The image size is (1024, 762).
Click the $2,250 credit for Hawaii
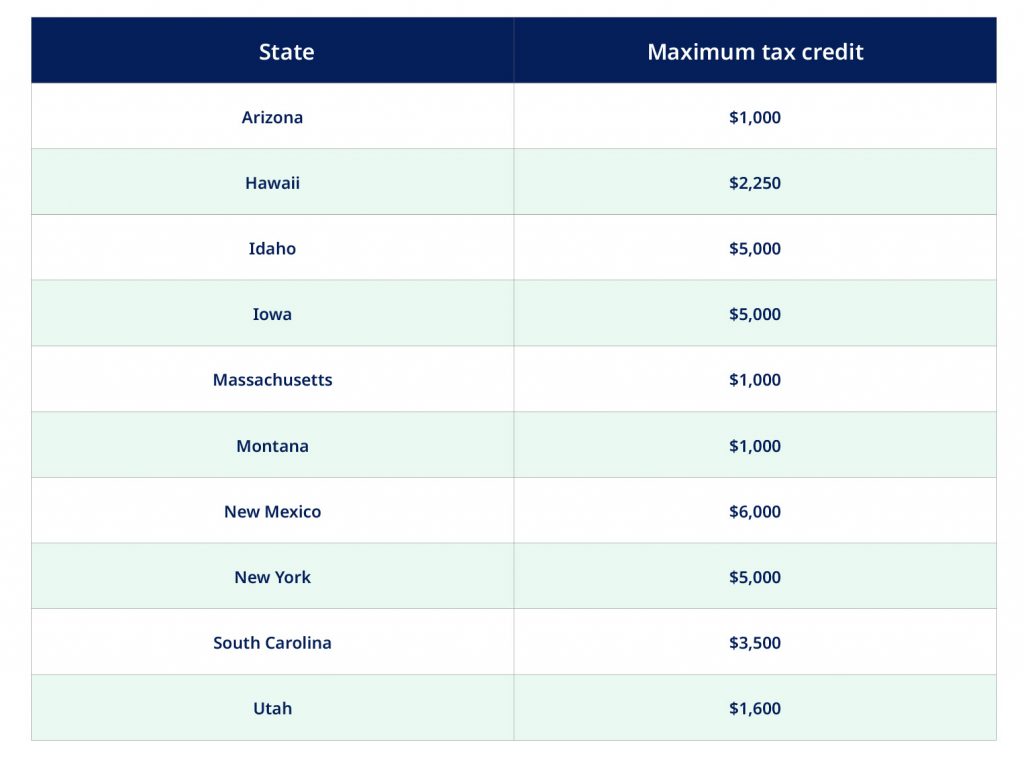coord(755,183)
